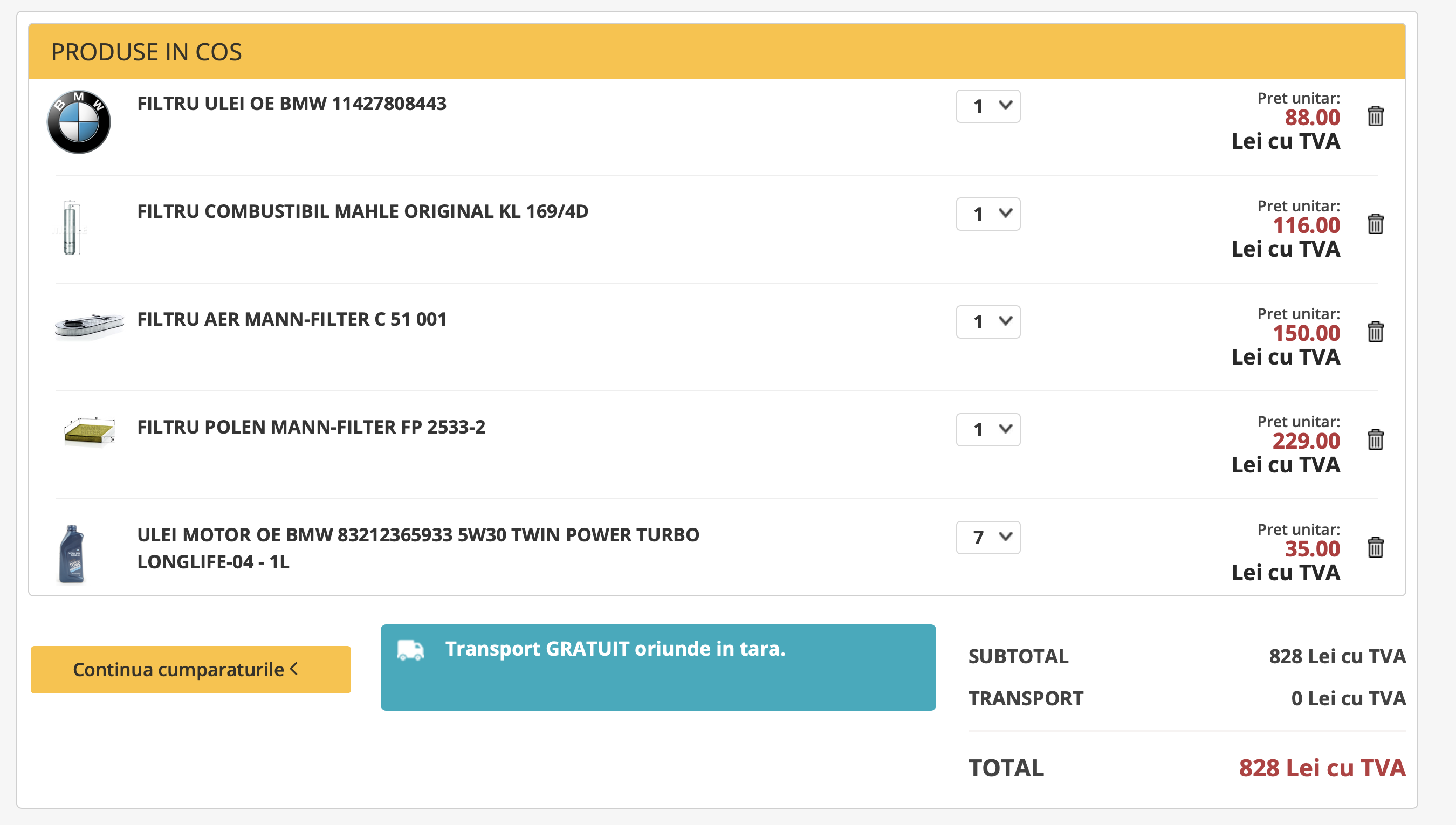Delete the Mann air filter C 51 001
The height and width of the screenshot is (825, 1456).
1375,332
